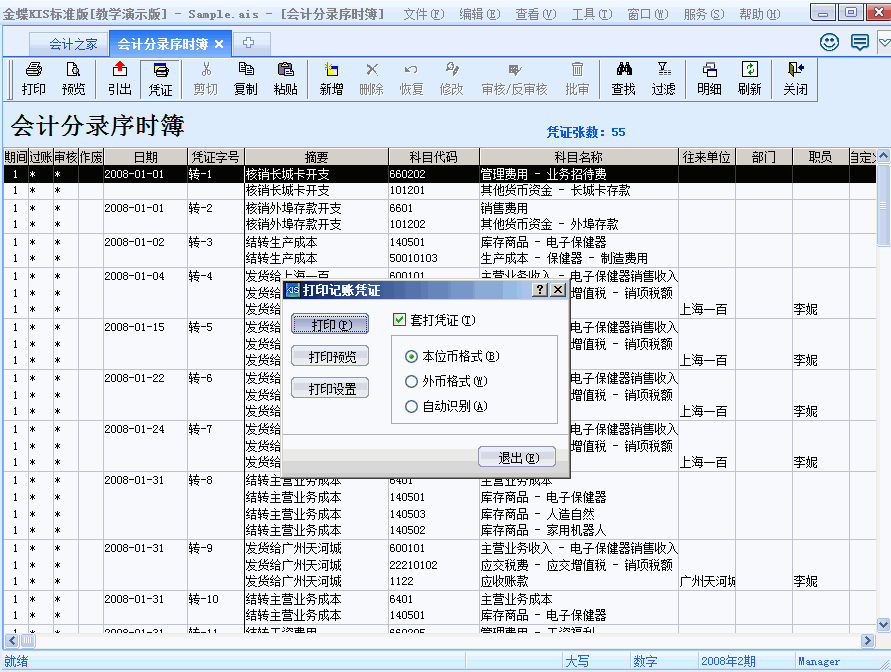The height and width of the screenshot is (672, 891).
Task: Click the horizontal scrollbar right arrow
Action: [x=867, y=641]
